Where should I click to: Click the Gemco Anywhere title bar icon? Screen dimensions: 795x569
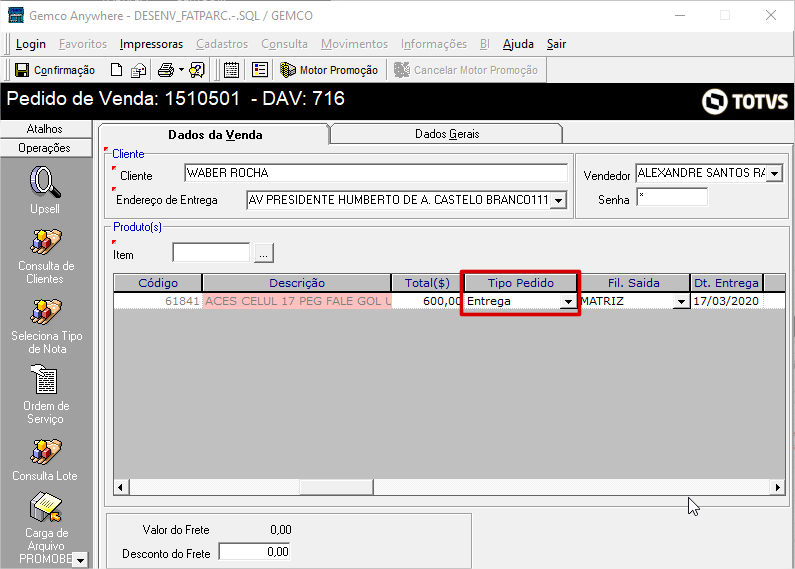coord(16,15)
